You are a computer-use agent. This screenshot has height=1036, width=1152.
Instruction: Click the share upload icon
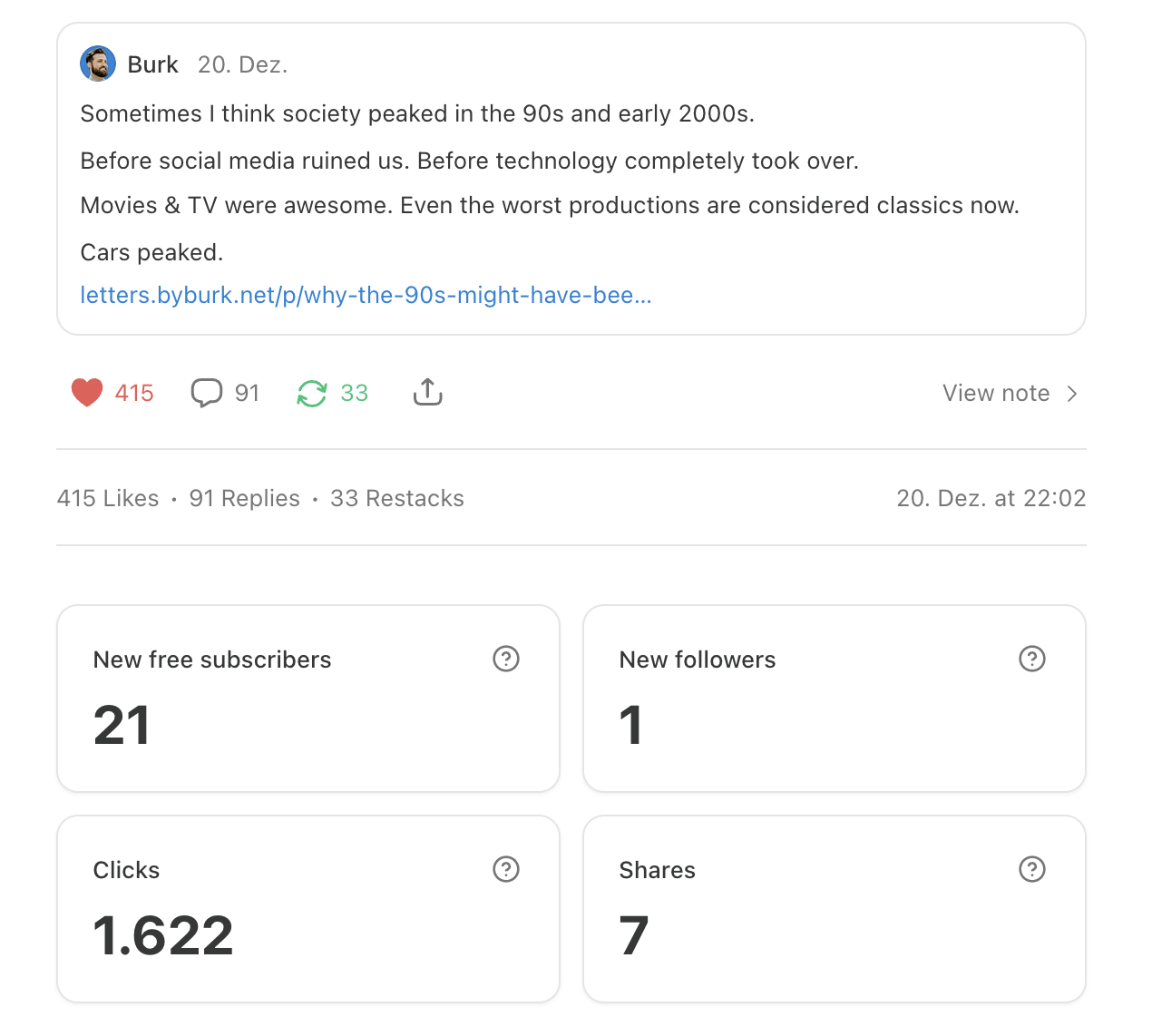click(428, 392)
